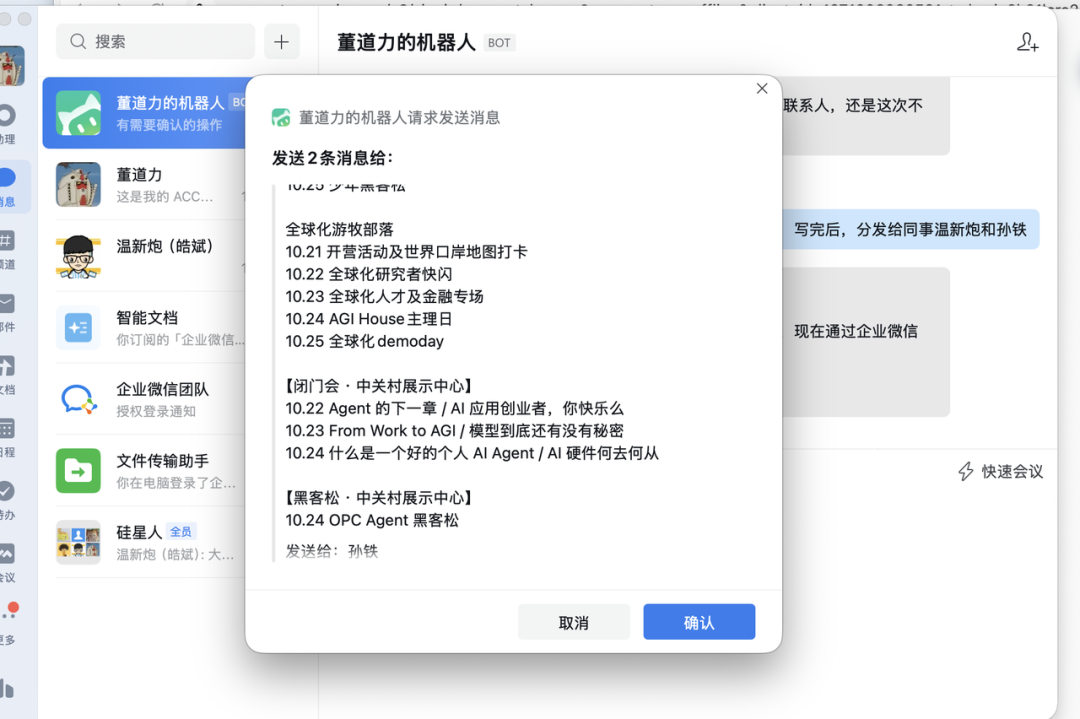This screenshot has width=1080, height=719.
Task: Click the plus button beside search
Action: [x=282, y=41]
